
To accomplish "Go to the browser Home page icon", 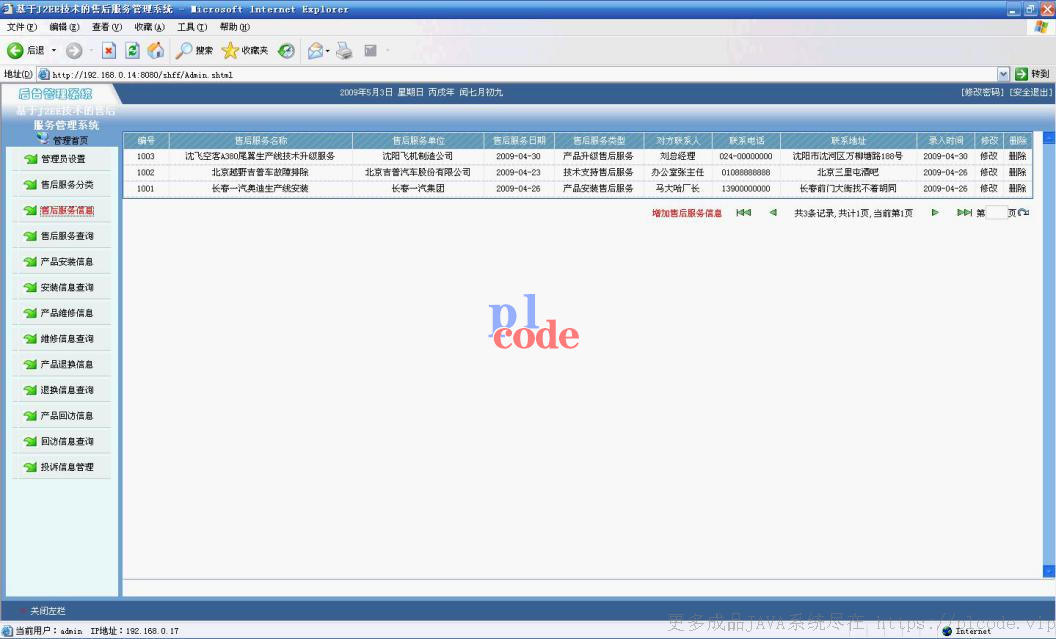I will point(156,51).
